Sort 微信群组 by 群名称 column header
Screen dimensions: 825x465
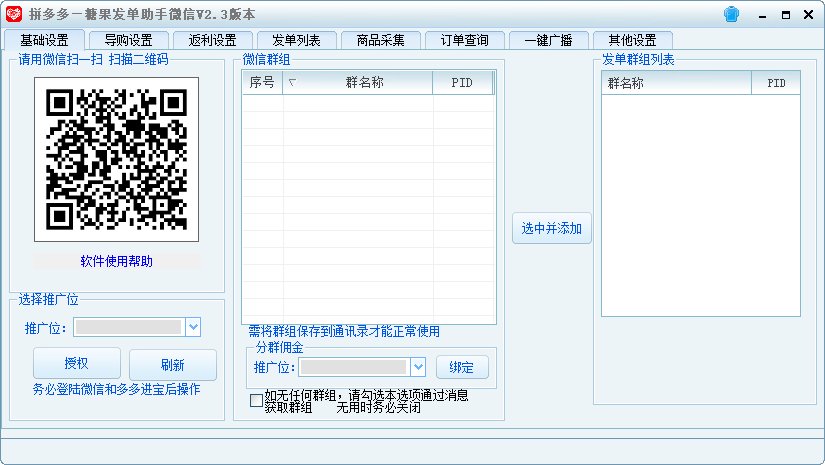point(358,83)
